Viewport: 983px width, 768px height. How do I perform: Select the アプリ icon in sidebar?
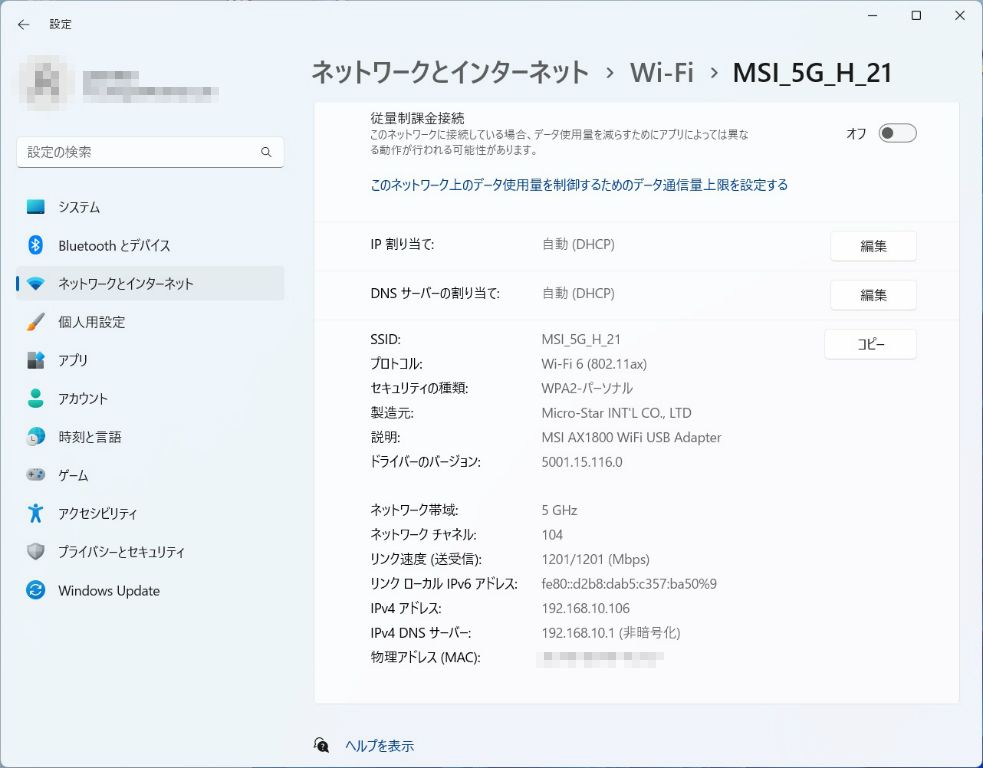point(36,360)
